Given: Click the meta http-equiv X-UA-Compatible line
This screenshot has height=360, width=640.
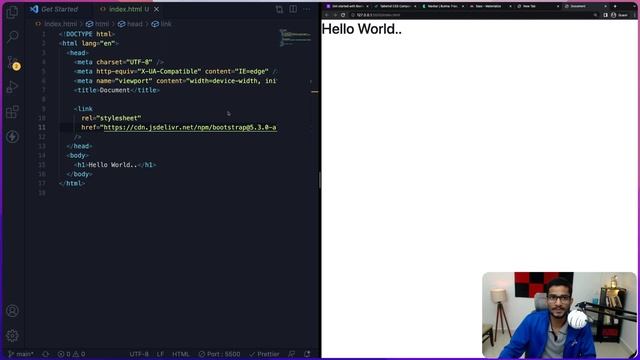Looking at the screenshot, I should pos(176,71).
